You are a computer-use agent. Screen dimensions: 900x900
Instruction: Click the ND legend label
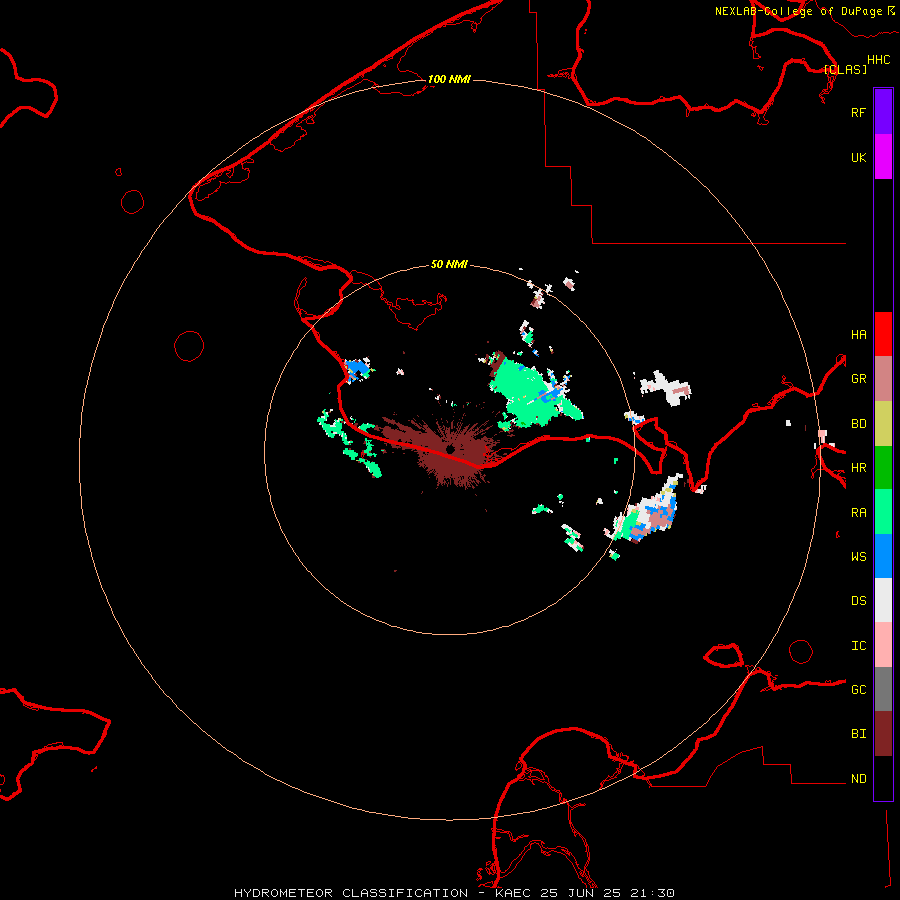[x=858, y=779]
